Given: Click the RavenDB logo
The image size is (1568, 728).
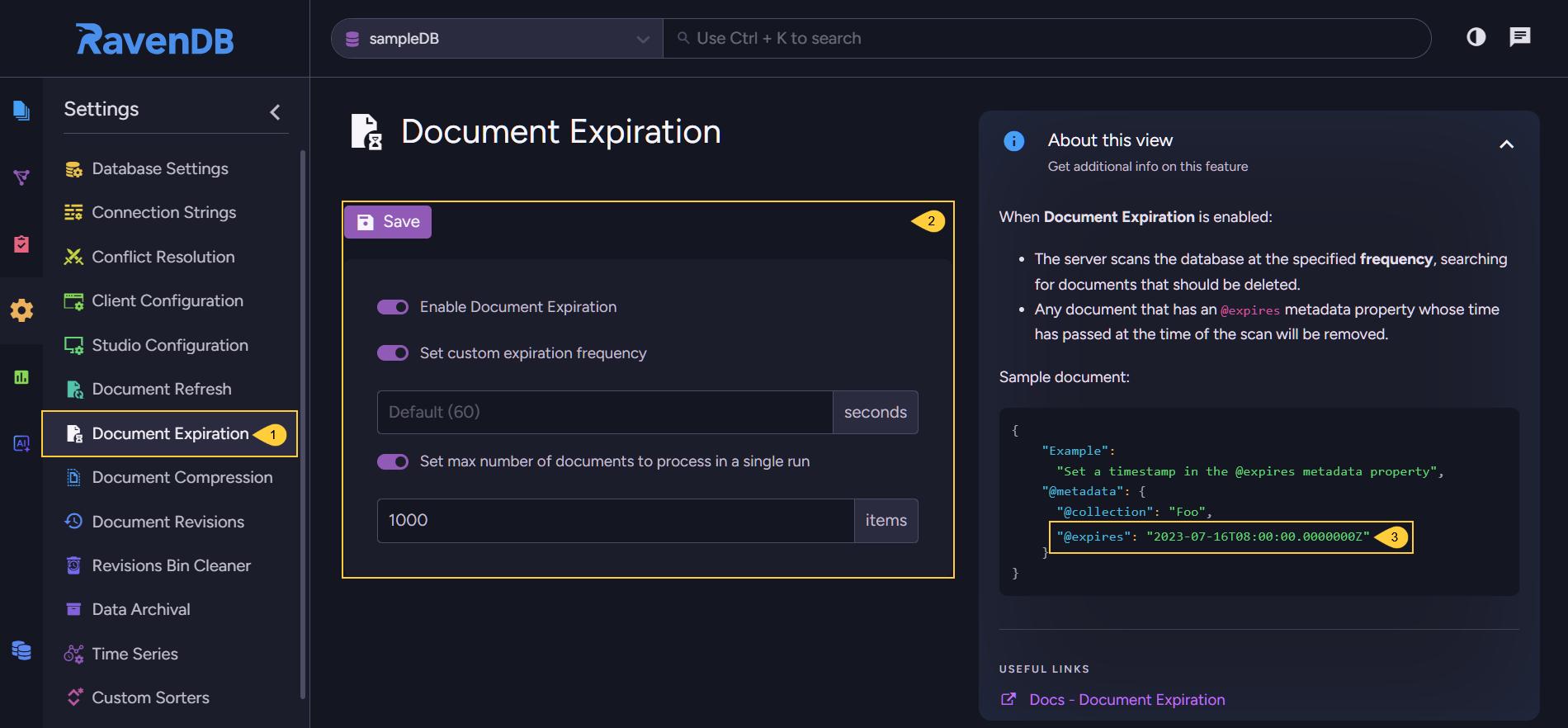Looking at the screenshot, I should 155,39.
